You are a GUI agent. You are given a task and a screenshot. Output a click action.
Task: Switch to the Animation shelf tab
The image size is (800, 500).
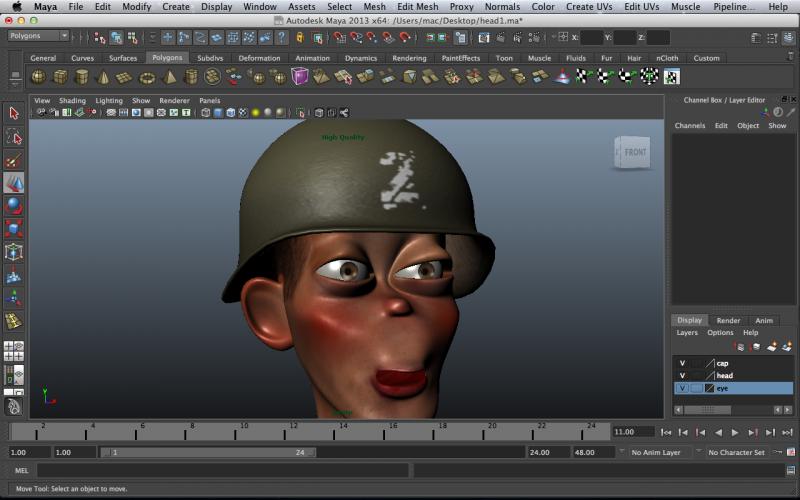tap(312, 58)
